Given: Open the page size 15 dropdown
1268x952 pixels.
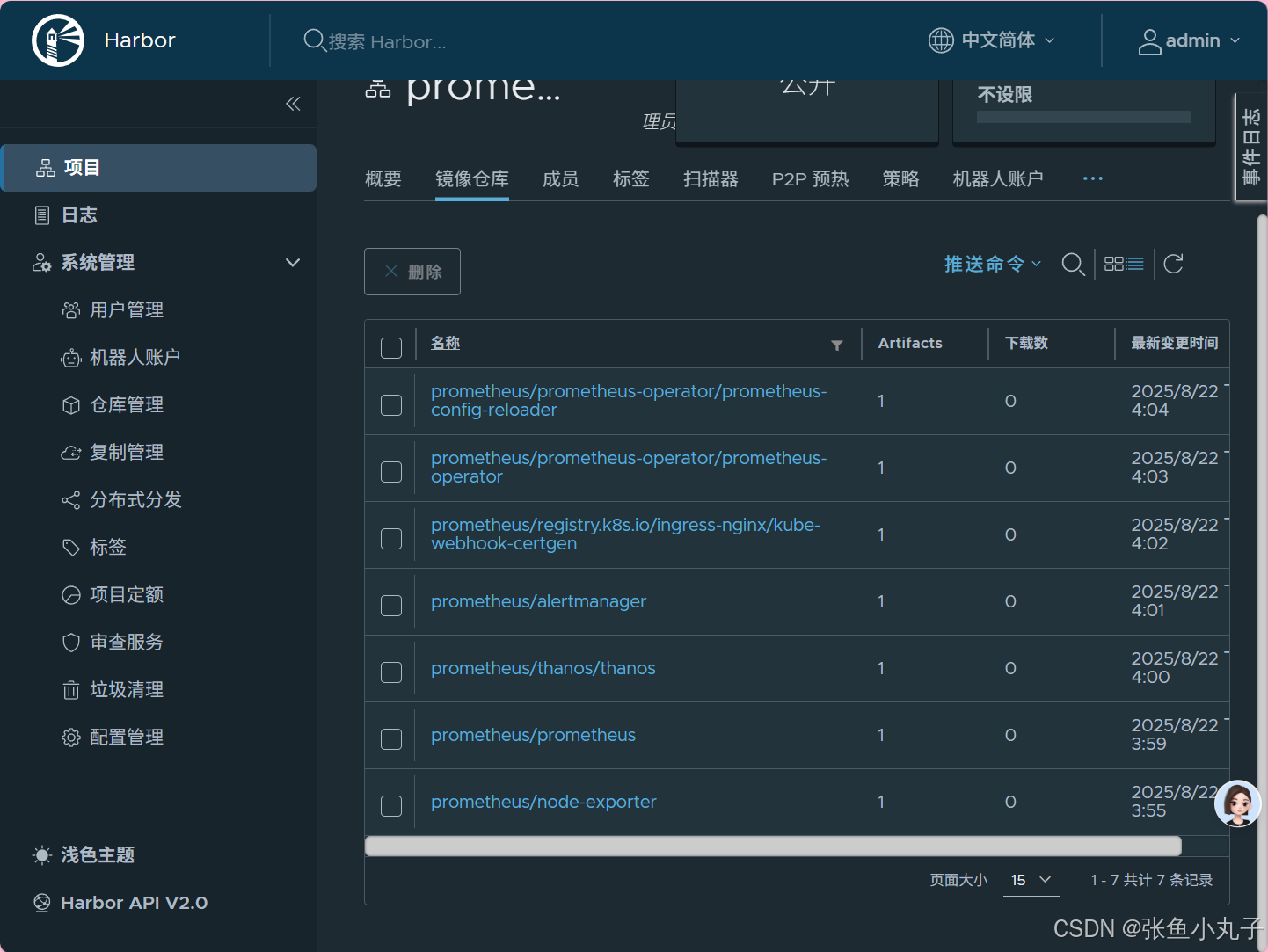Looking at the screenshot, I should click(1031, 880).
